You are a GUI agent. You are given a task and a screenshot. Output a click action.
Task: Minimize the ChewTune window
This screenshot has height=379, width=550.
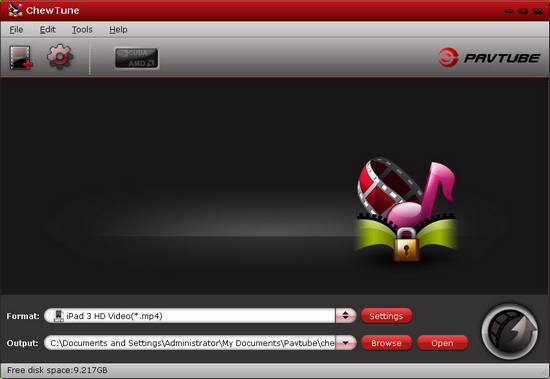[x=509, y=11]
